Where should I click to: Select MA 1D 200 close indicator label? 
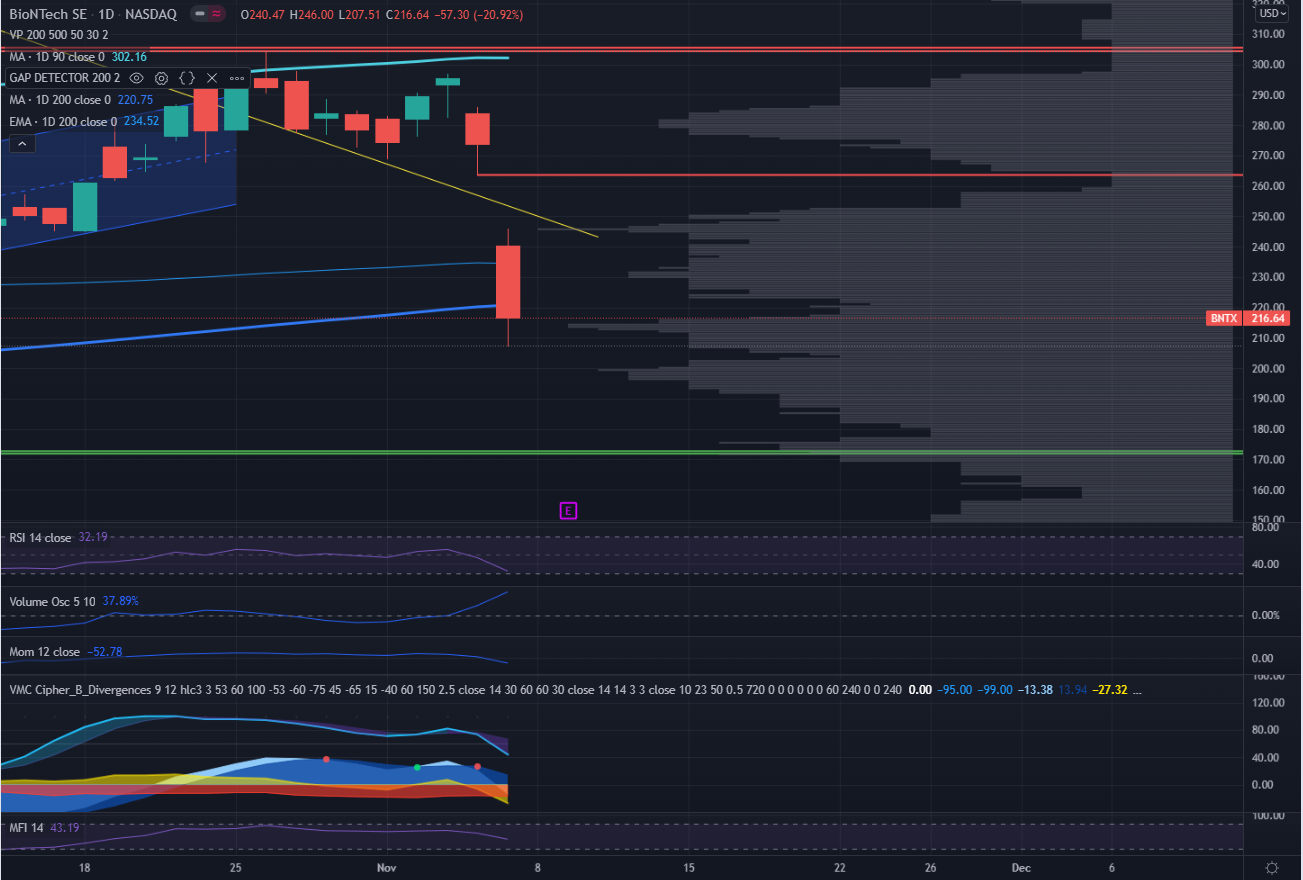click(x=60, y=99)
